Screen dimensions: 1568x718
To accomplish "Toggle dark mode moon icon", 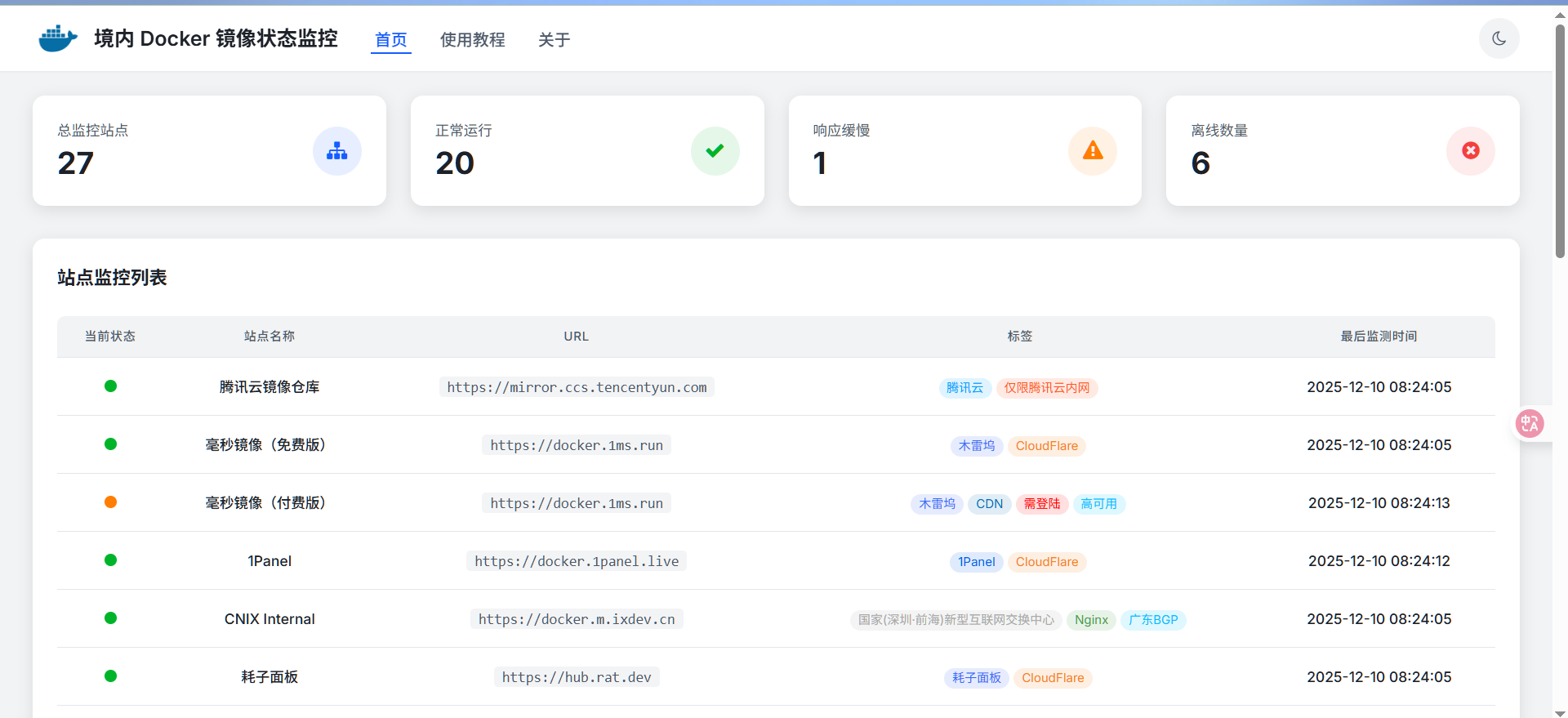I will click(1499, 38).
